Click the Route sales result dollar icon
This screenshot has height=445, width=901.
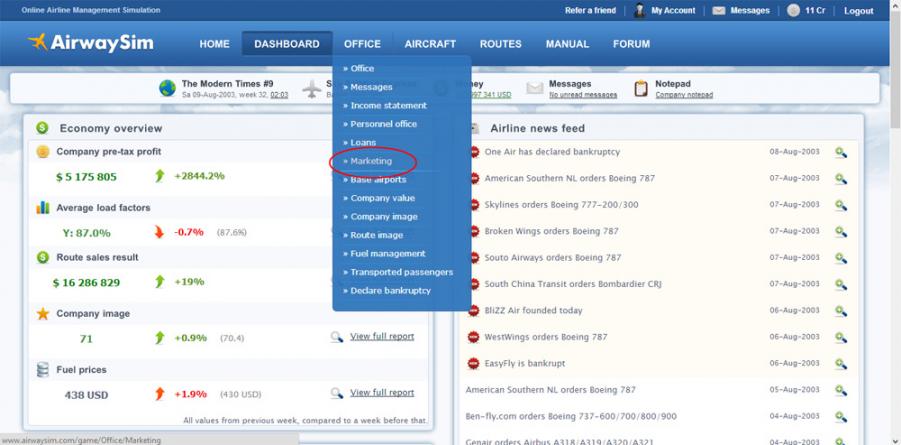(43, 257)
